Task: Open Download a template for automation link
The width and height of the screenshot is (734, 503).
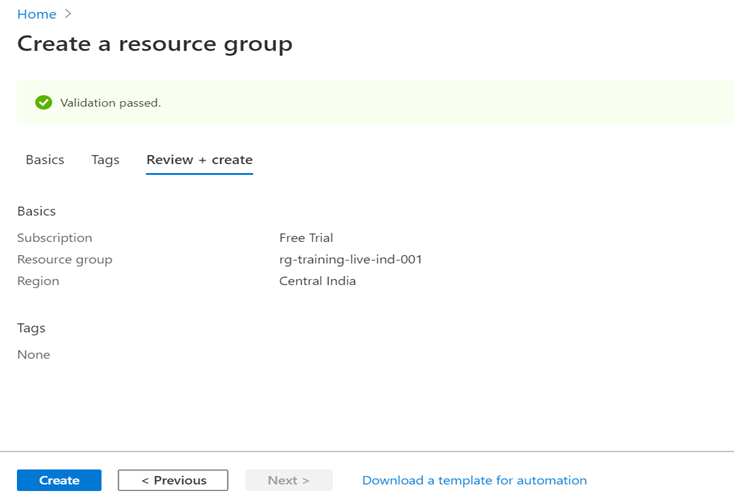Action: (474, 480)
